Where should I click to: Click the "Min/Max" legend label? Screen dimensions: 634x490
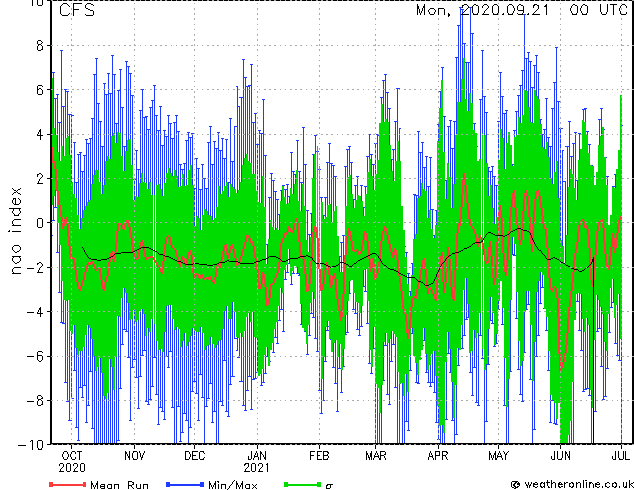point(232,485)
